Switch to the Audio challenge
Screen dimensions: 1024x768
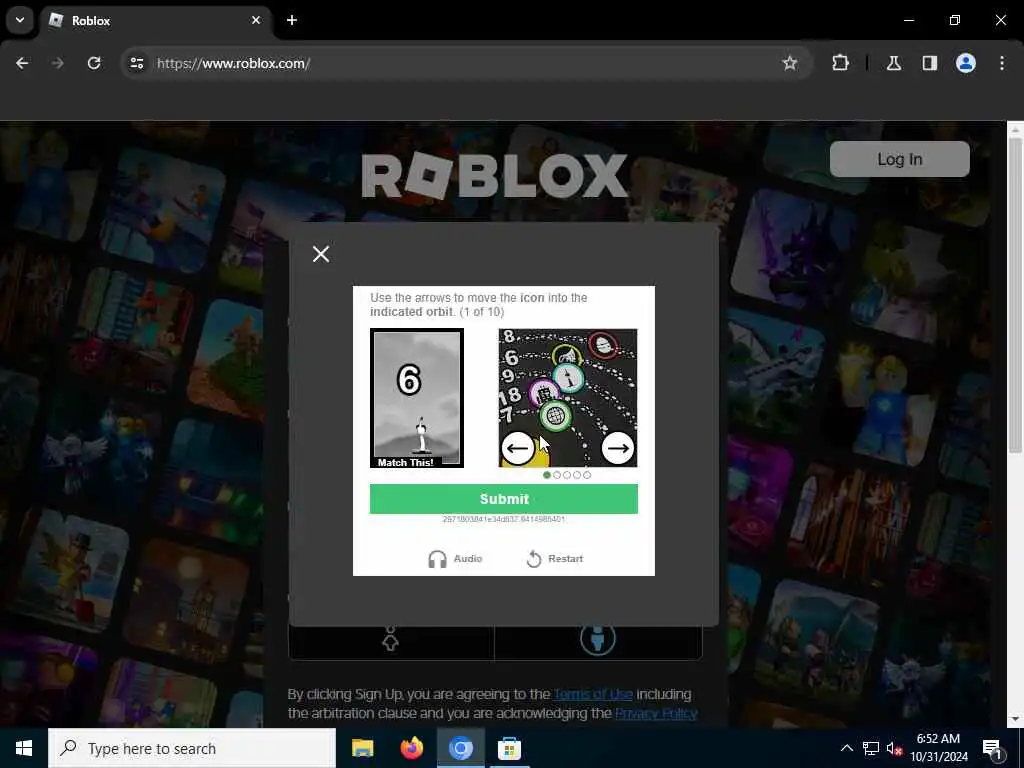(455, 559)
